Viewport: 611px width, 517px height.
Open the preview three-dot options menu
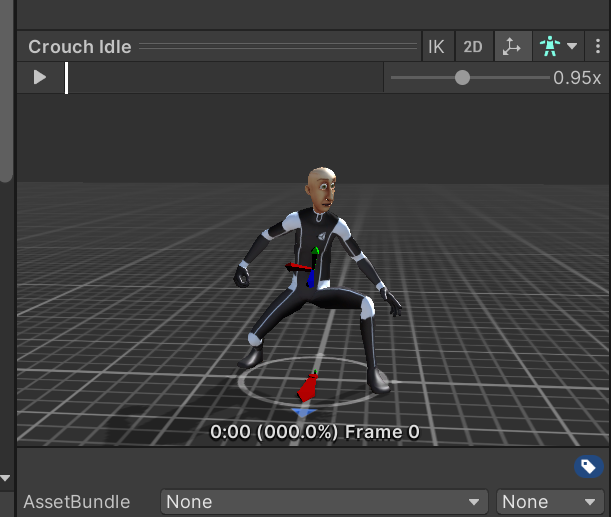click(598, 46)
